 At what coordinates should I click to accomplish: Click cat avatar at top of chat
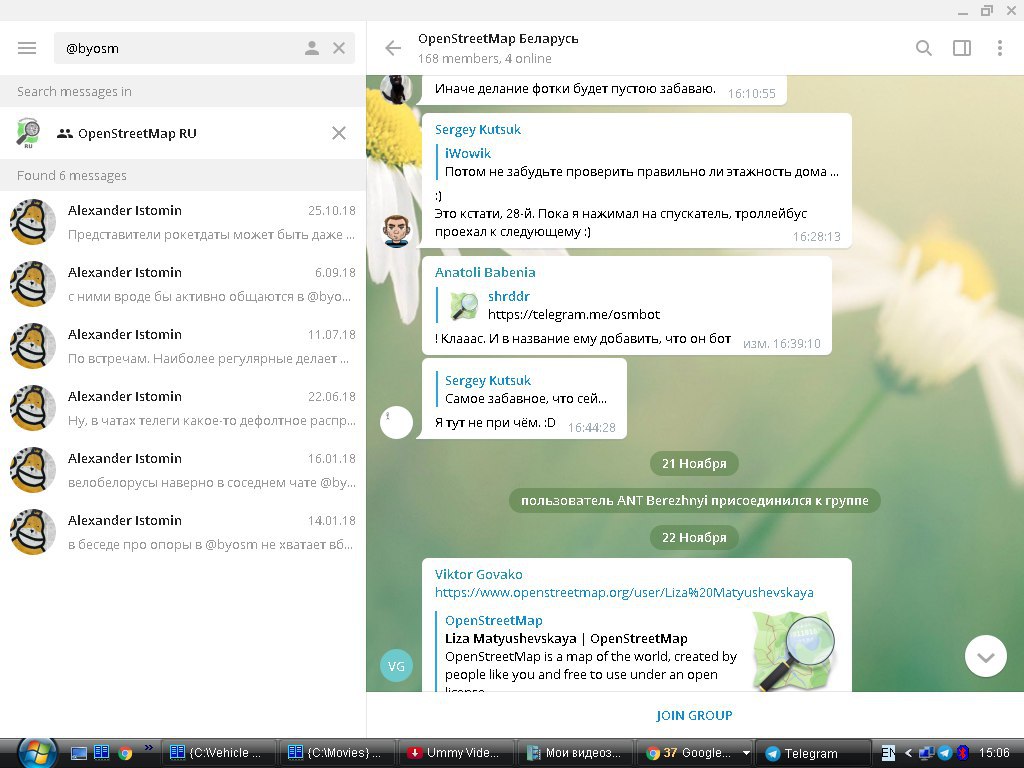click(x=396, y=89)
